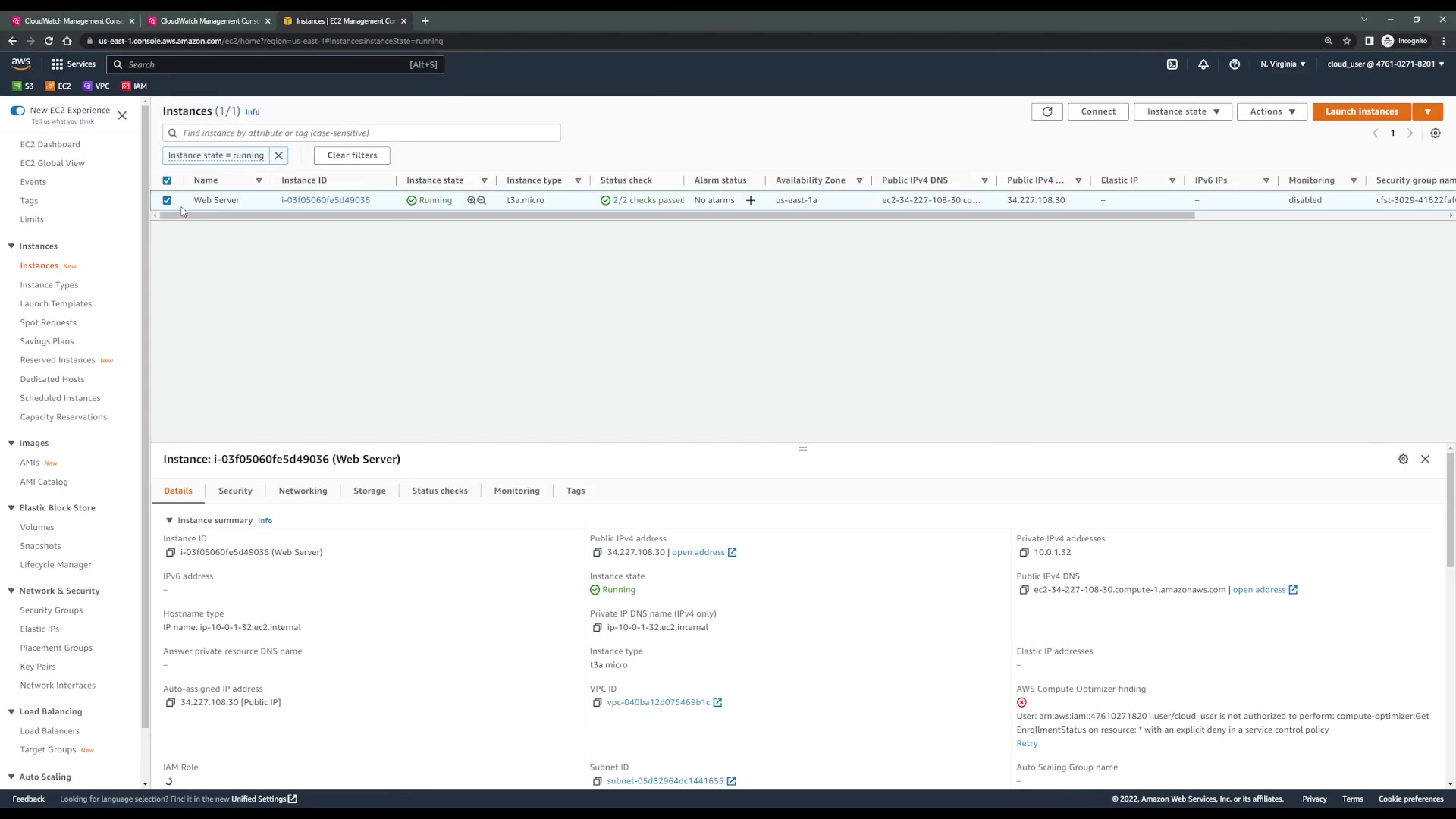Open the Status checks tab

[439, 491]
